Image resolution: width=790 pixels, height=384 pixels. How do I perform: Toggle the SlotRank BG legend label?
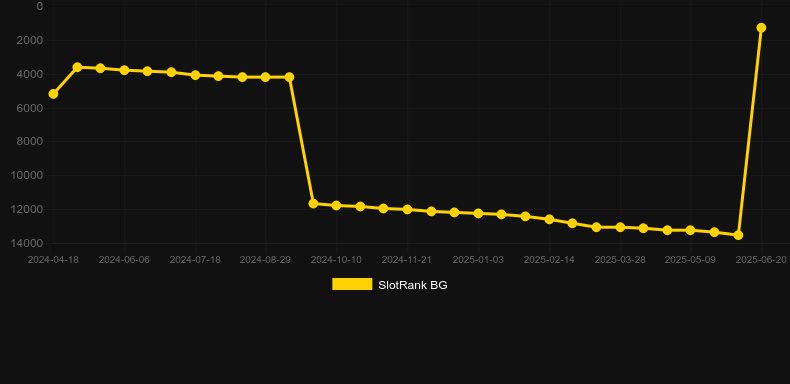[413, 285]
